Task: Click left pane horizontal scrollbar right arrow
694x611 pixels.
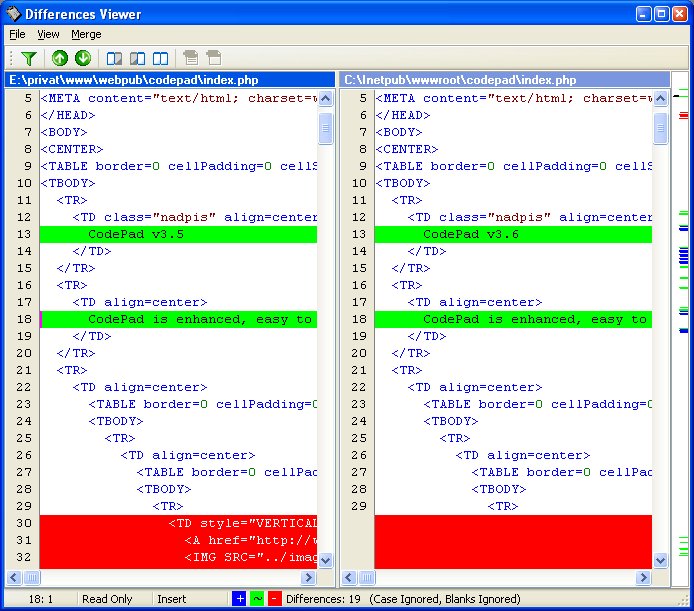Action: (x=310, y=578)
